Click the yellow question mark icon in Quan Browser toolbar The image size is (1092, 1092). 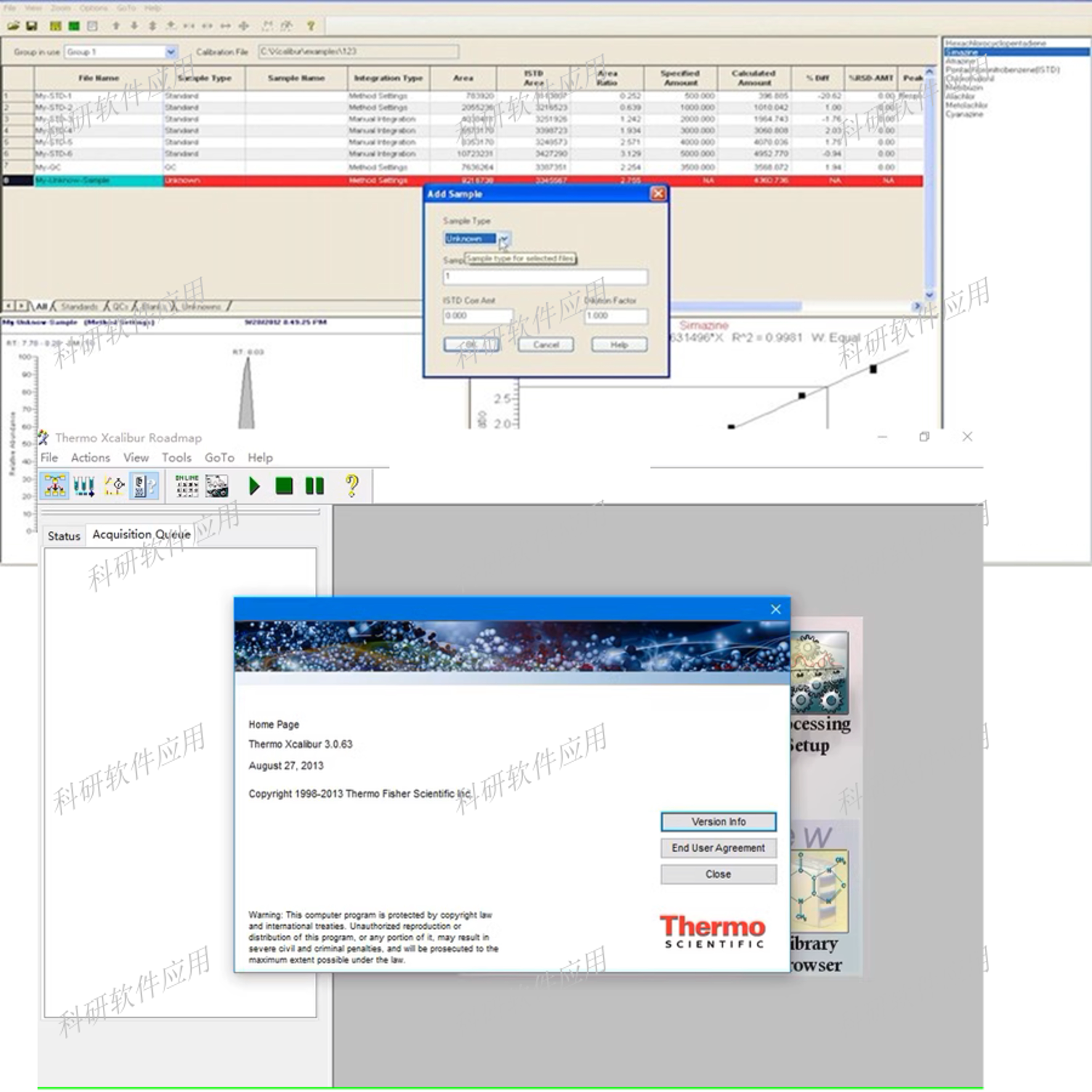point(311,26)
